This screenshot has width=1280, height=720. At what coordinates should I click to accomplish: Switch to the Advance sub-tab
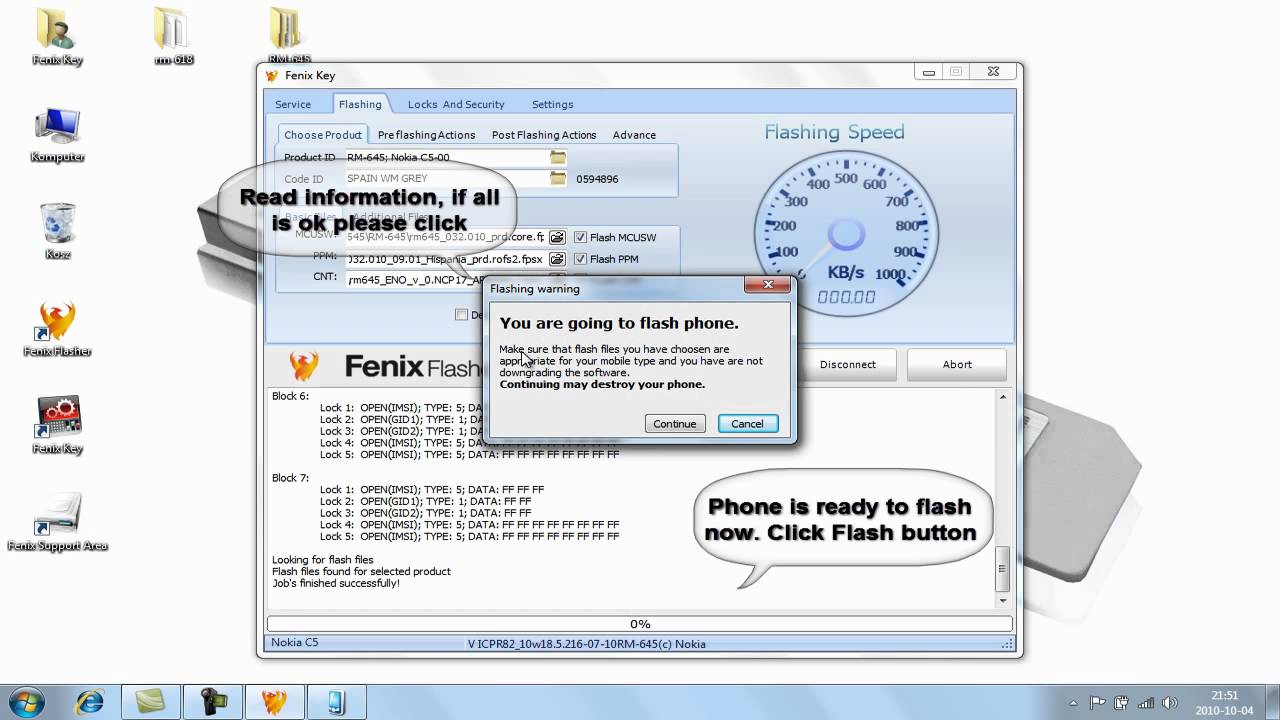coord(634,135)
